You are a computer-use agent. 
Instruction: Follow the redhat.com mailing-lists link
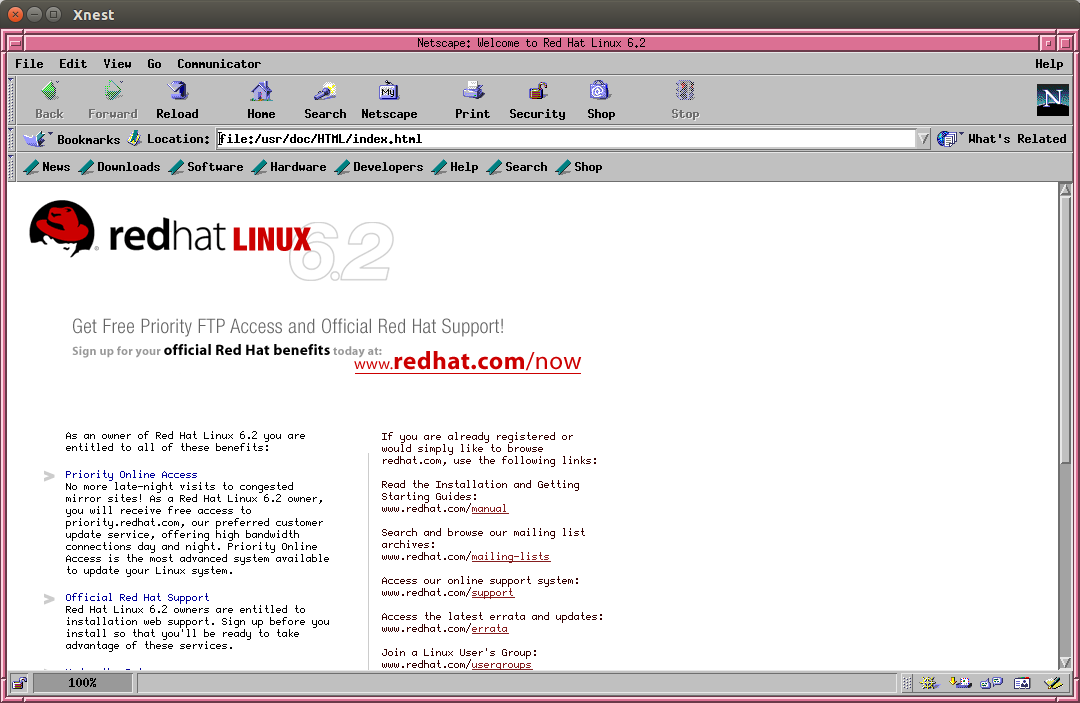[510, 557]
